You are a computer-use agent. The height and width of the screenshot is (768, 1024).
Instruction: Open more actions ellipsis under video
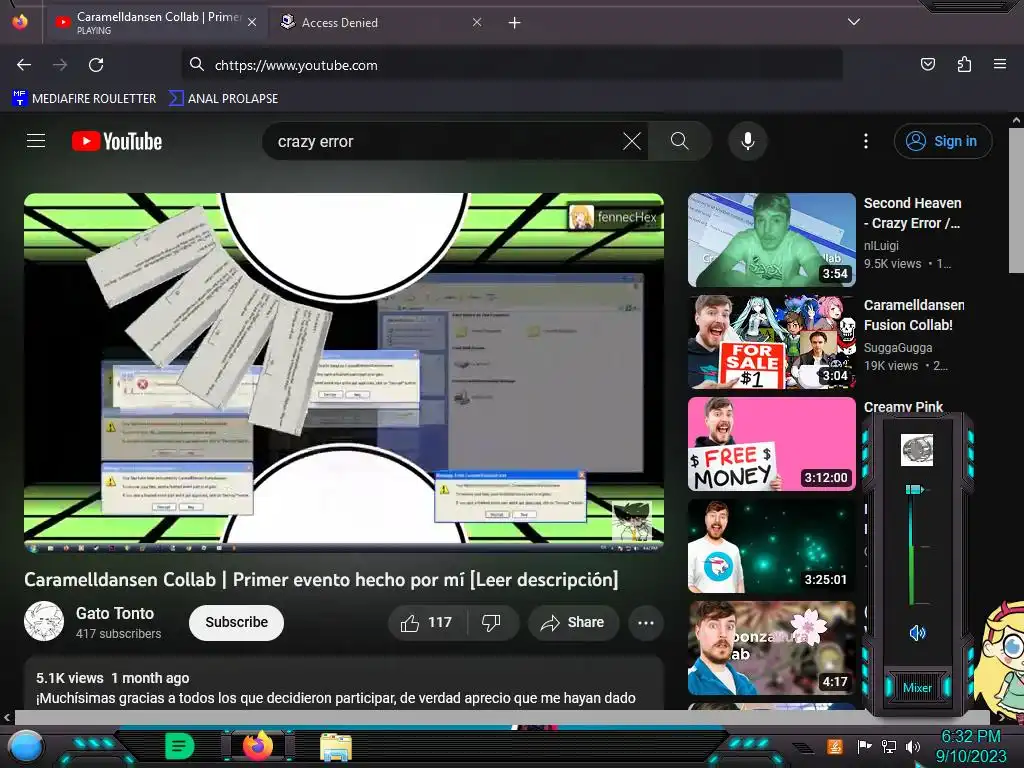[x=646, y=622]
